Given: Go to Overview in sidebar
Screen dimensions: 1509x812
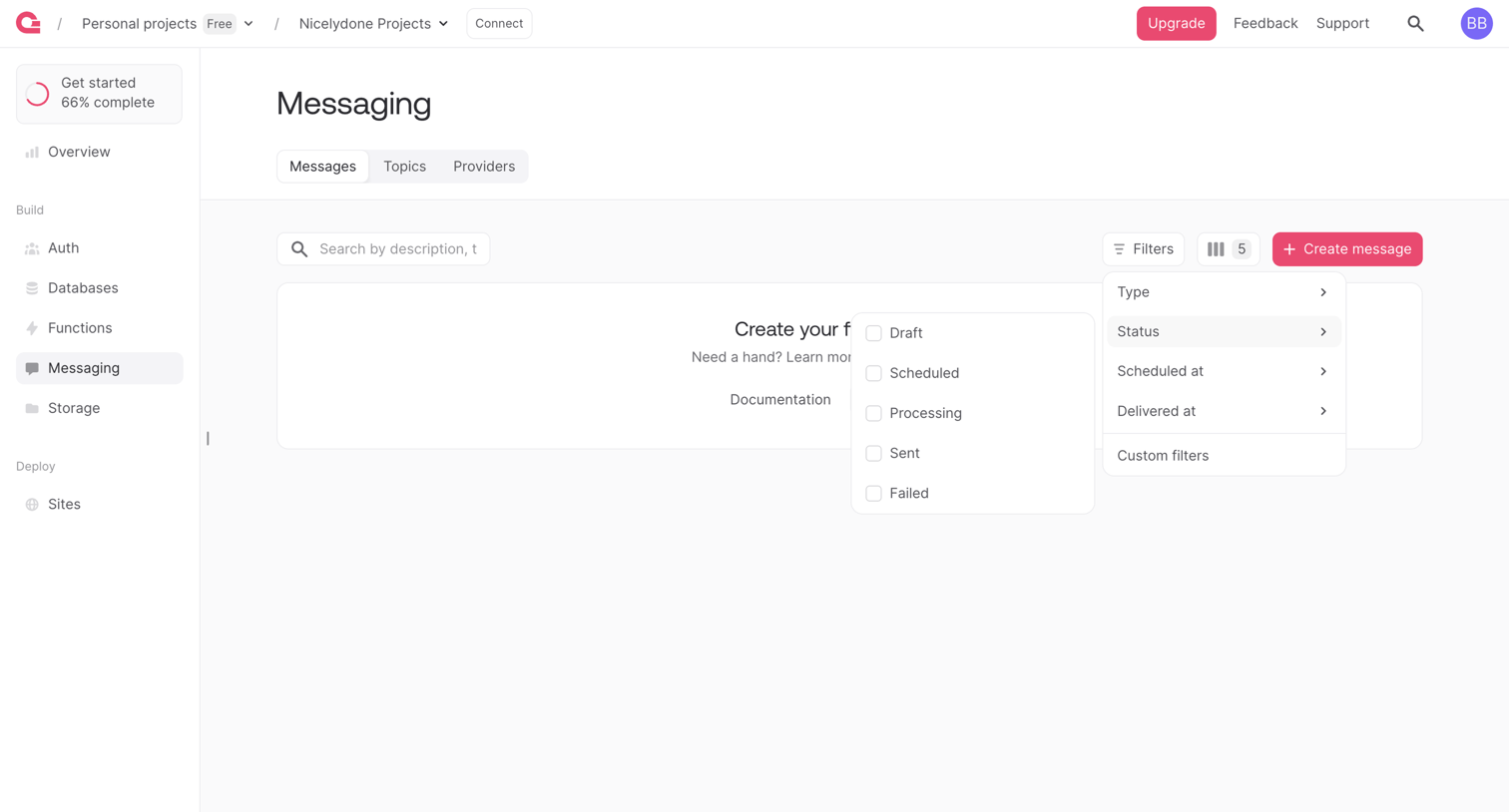Looking at the screenshot, I should point(99,152).
